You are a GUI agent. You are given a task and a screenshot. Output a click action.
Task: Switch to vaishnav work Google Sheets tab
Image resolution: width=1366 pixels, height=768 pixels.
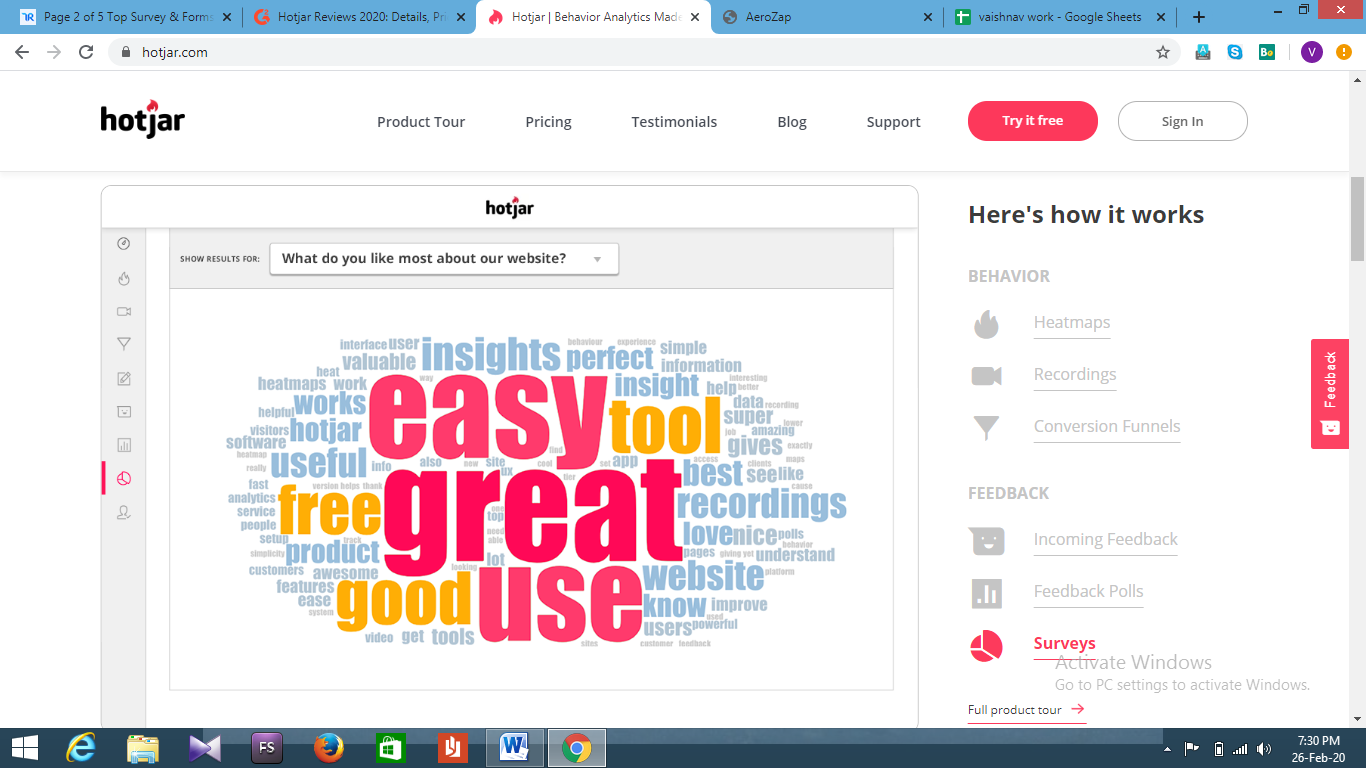(x=1061, y=17)
